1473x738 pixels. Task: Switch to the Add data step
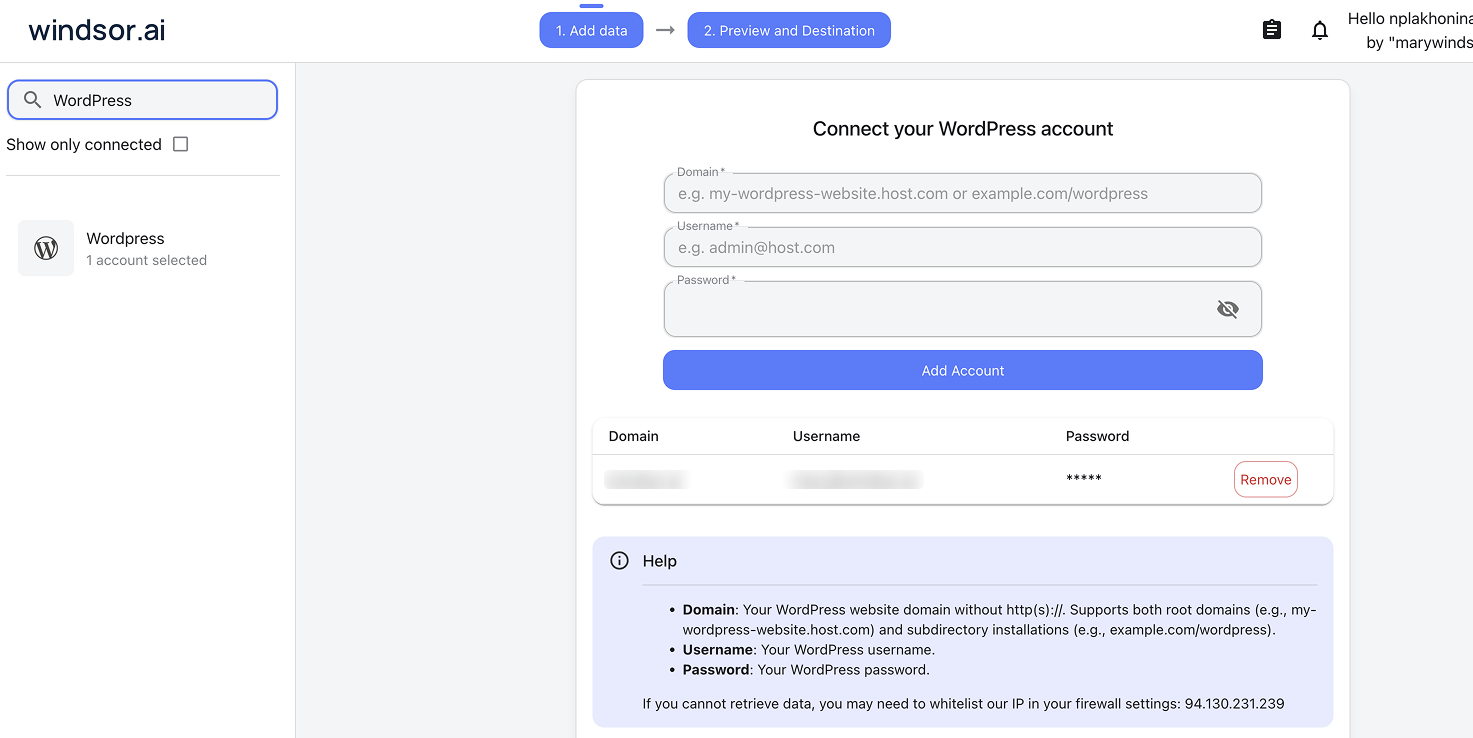(x=591, y=30)
